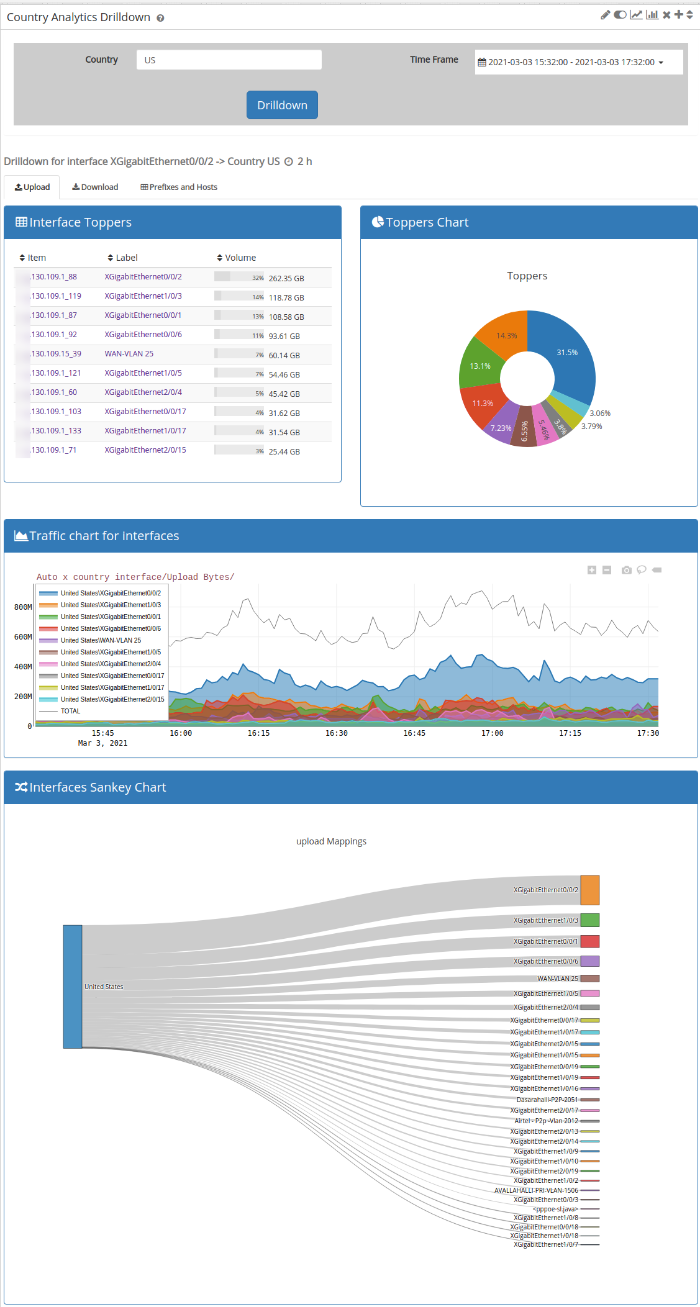Click the pencil edit icon in header
The image size is (700, 1307).
605,15
